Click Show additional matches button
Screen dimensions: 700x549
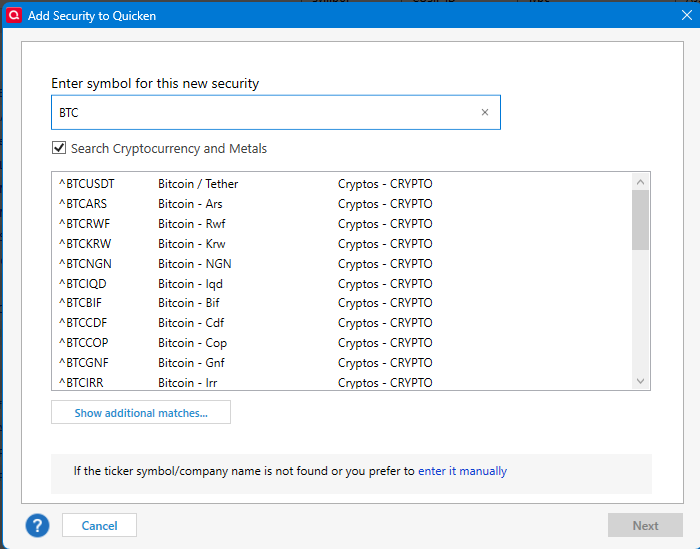tap(141, 413)
